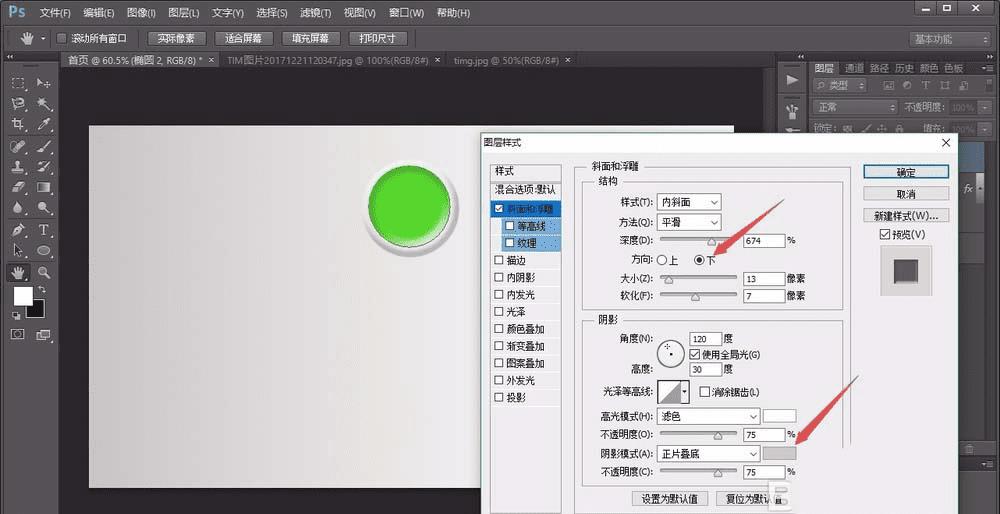Select the Gradient tool
The height and width of the screenshot is (514, 1000).
[43, 187]
